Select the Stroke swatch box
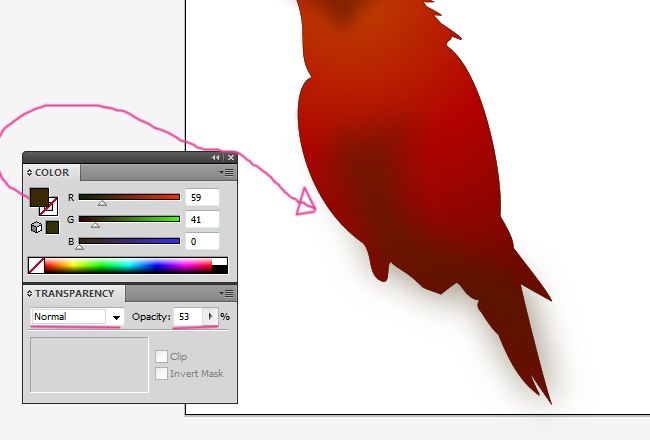Screen dimensions: 650x440 tap(49, 209)
